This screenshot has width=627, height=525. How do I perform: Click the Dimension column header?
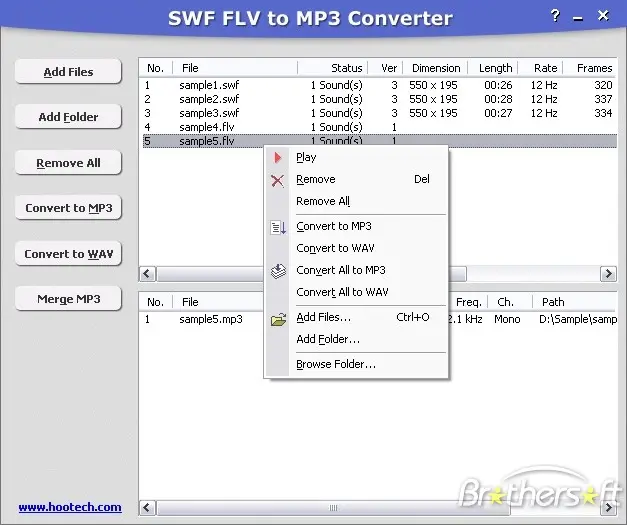[436, 68]
